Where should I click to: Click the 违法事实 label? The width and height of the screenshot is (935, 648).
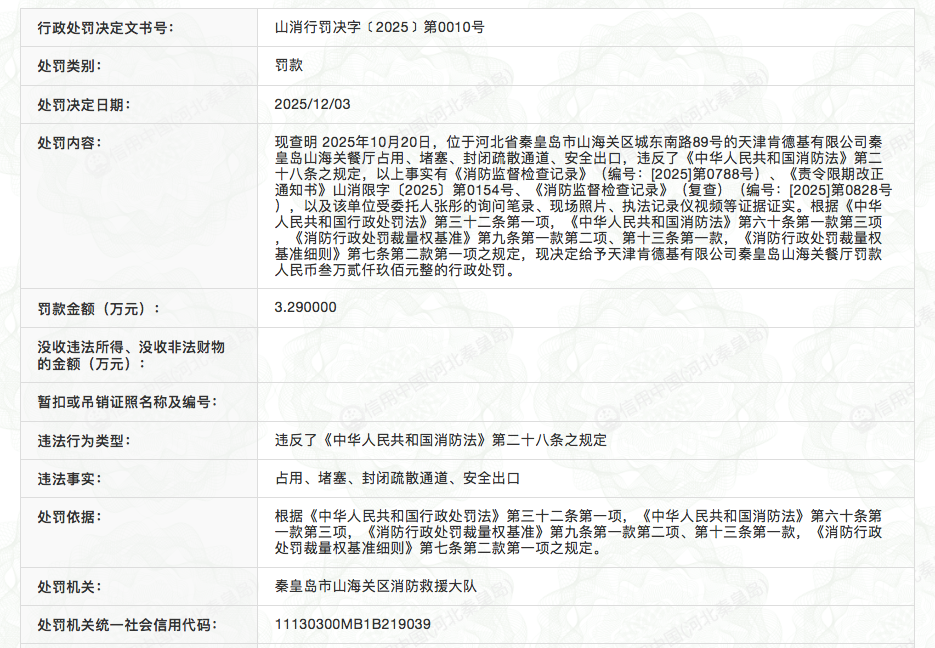(70, 478)
